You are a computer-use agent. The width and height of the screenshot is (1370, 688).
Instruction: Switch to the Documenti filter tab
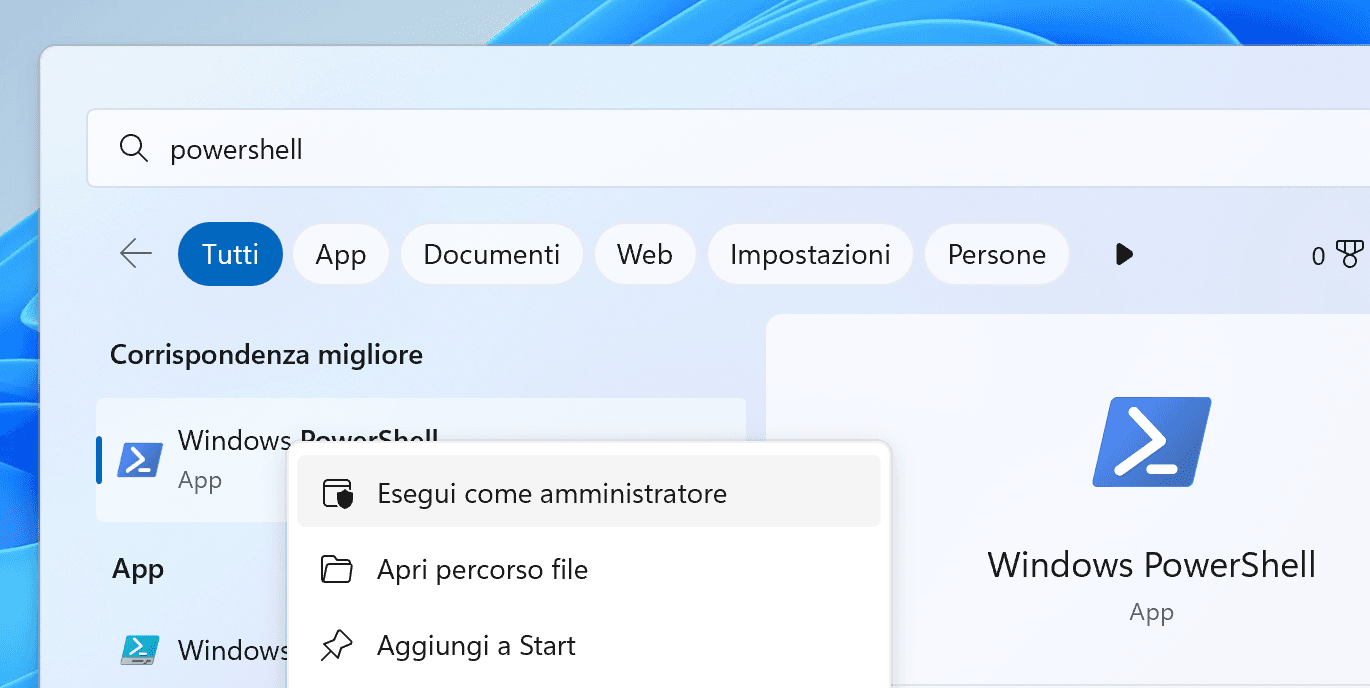491,254
